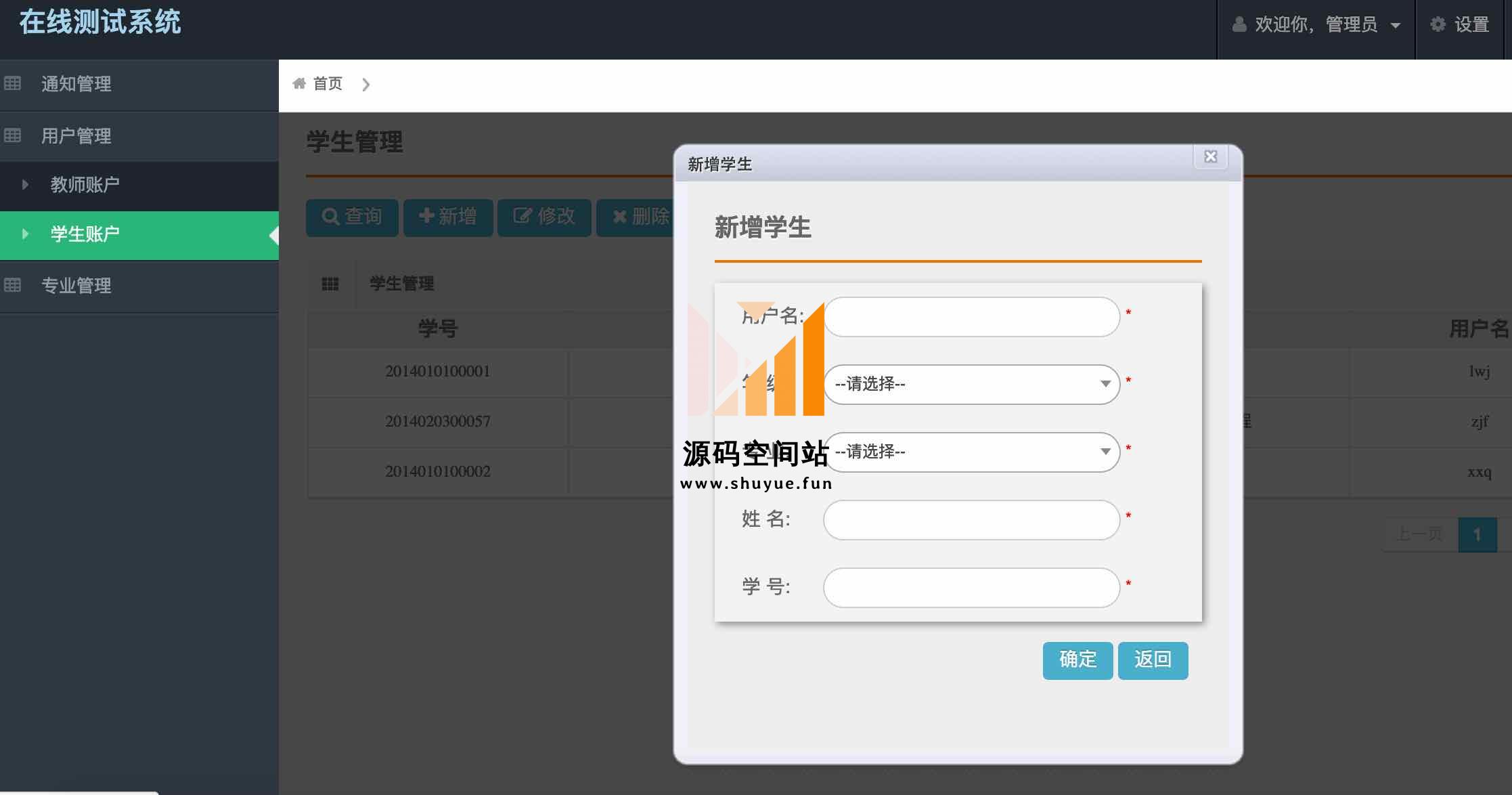Expand the 学生账户 arrow in sidebar
Image resolution: width=1512 pixels, height=795 pixels.
point(25,234)
